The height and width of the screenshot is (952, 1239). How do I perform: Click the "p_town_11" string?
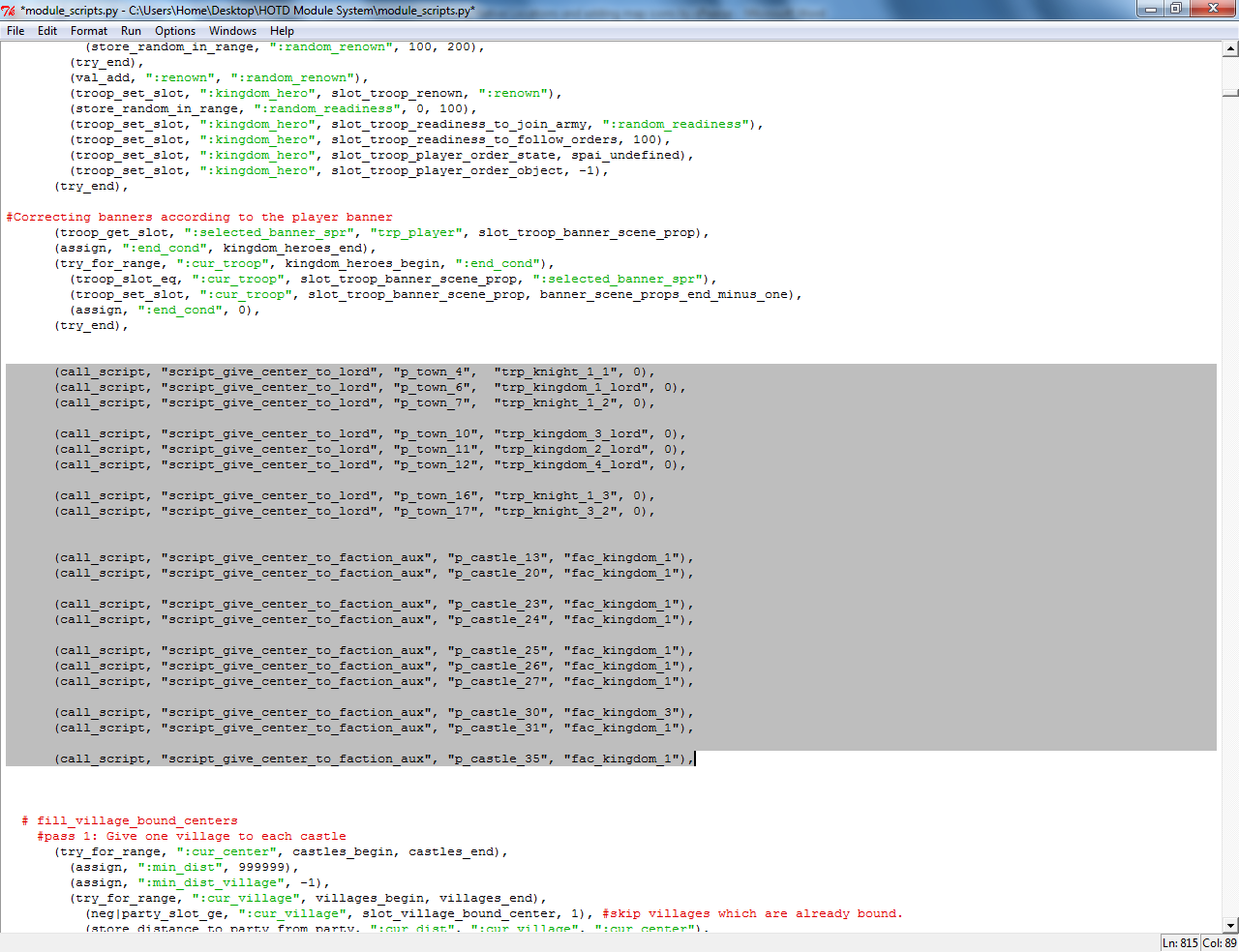point(436,449)
